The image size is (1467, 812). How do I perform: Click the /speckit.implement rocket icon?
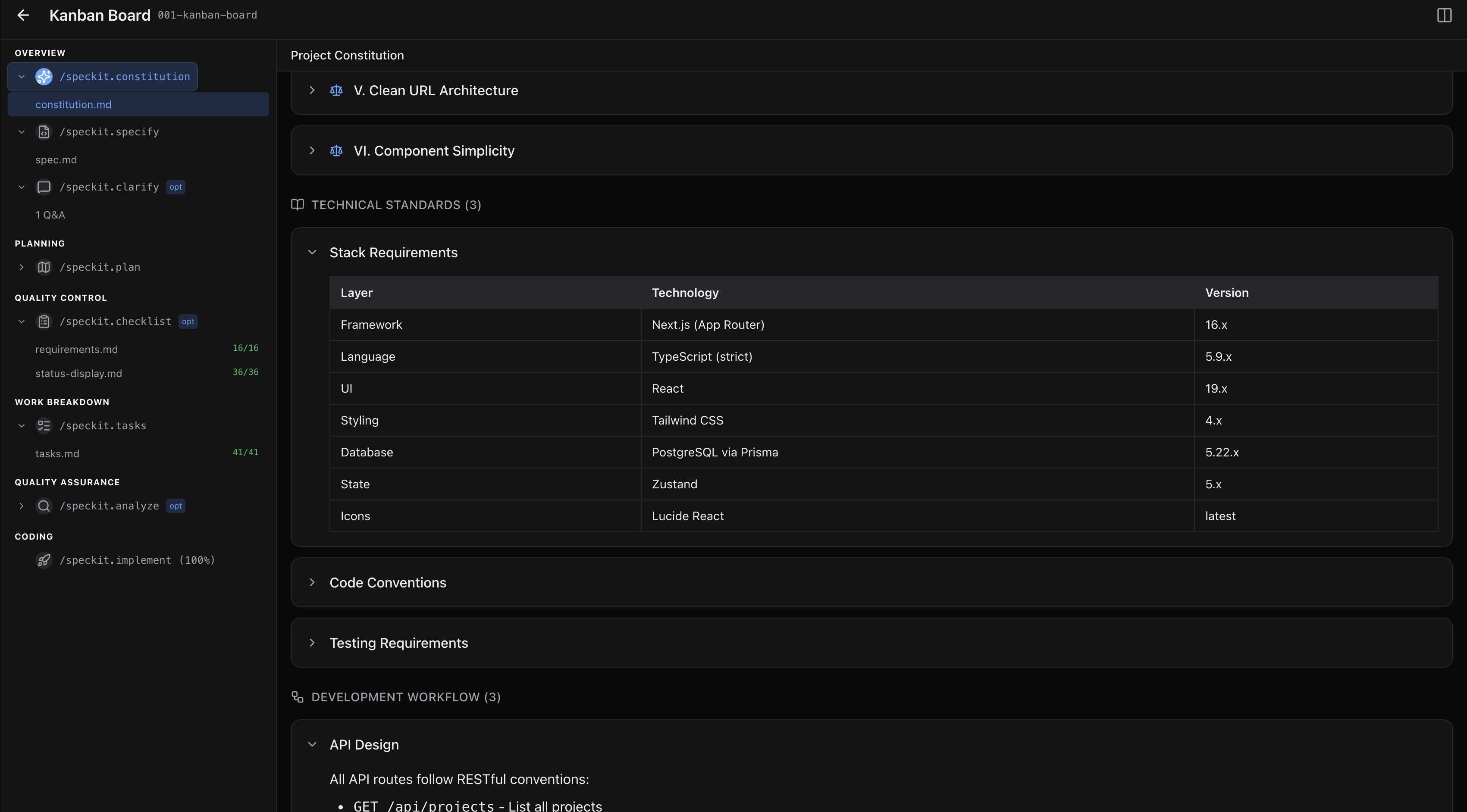[44, 560]
